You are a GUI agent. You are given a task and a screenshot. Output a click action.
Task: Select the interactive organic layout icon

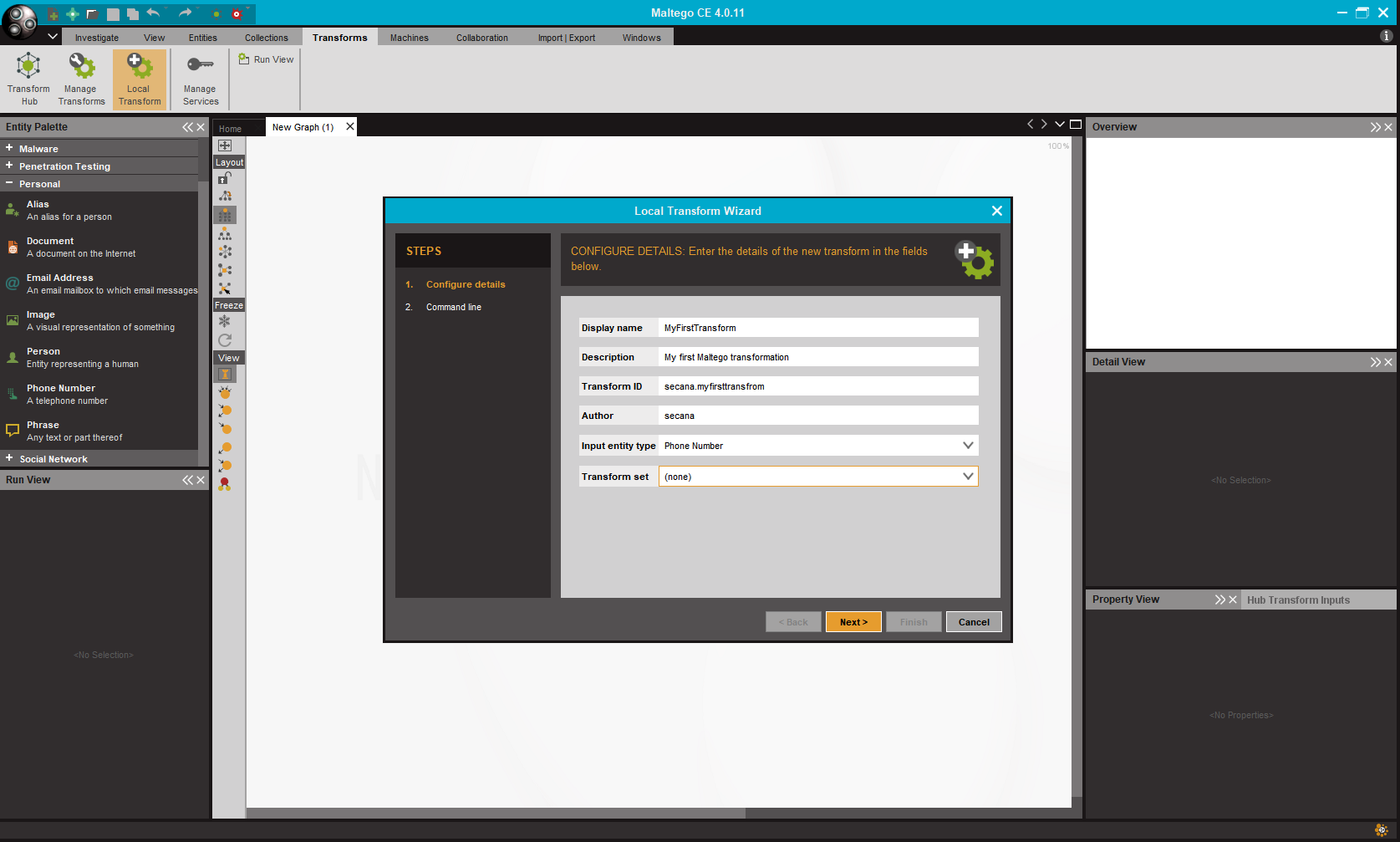225,288
